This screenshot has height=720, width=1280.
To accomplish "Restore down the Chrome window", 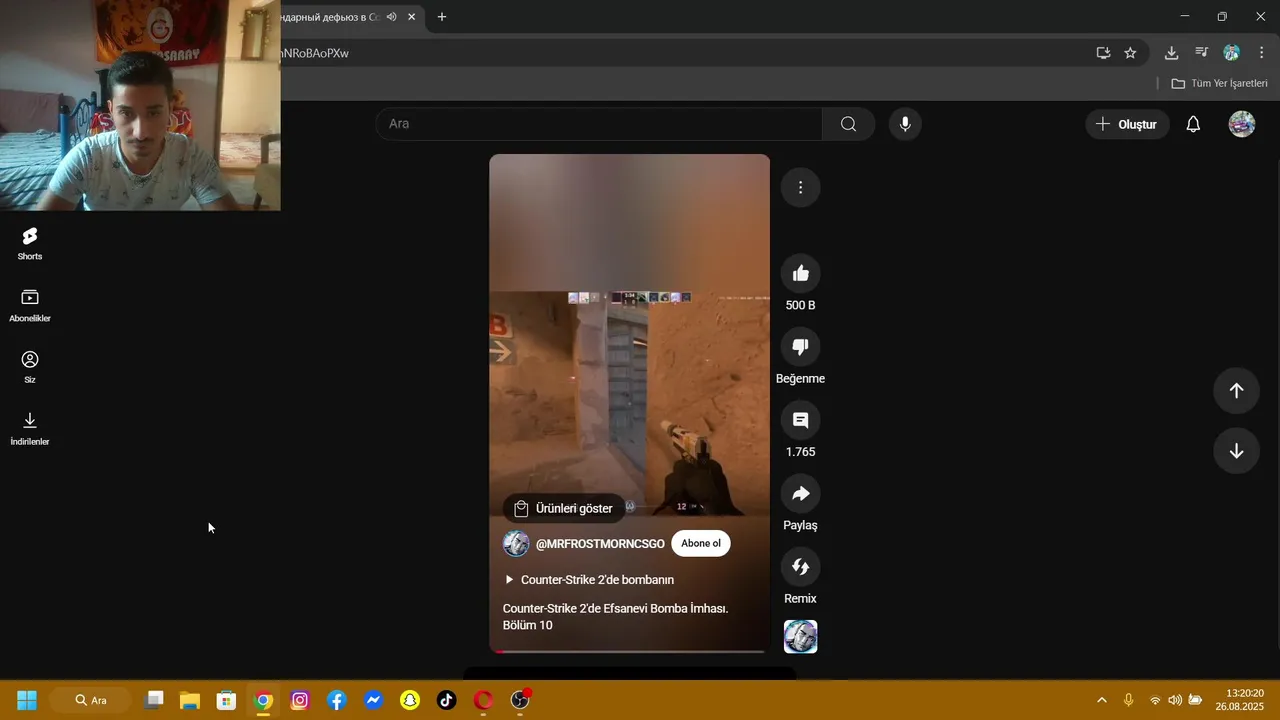I will coord(1222,17).
